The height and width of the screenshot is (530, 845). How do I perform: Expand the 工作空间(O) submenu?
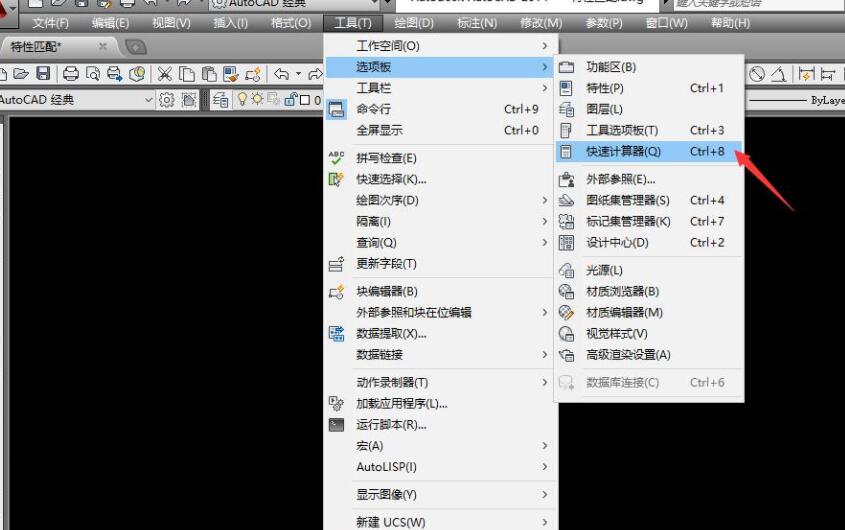(441, 46)
